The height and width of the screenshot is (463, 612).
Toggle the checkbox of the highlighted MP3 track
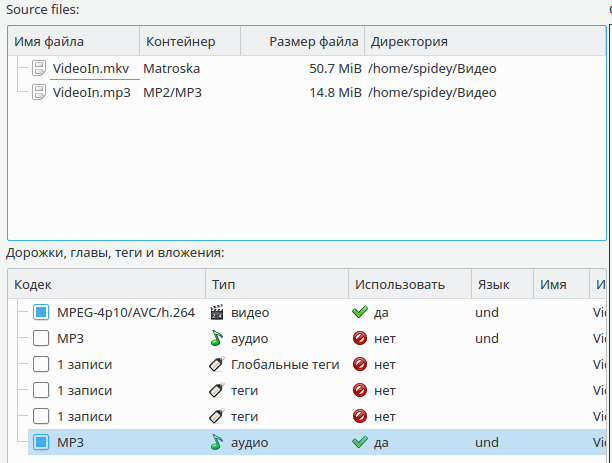point(41,442)
